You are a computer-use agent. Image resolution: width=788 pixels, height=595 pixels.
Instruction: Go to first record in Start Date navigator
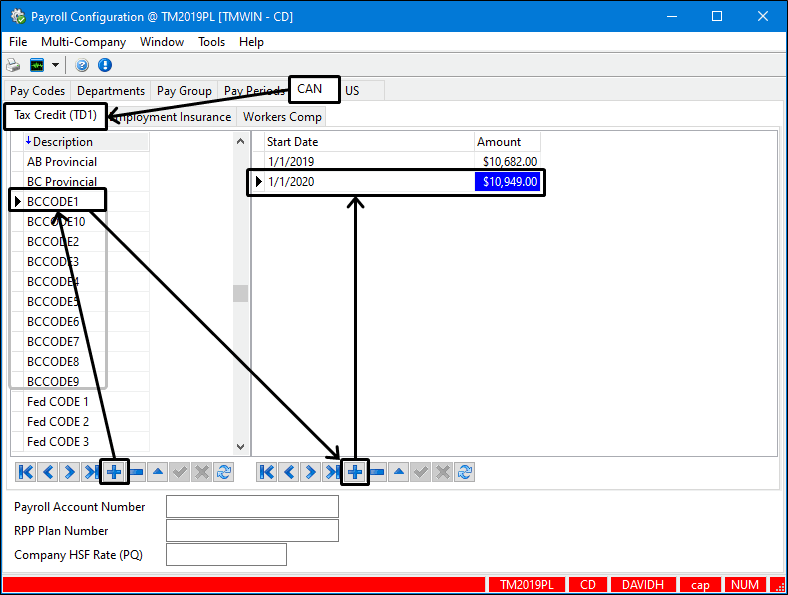267,472
